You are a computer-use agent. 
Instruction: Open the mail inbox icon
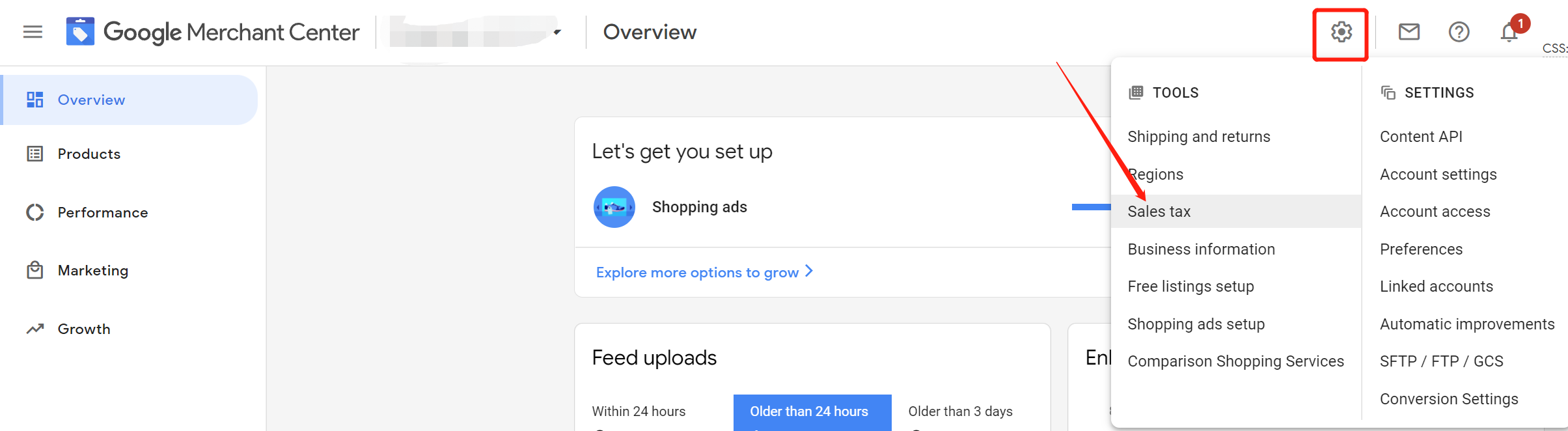tap(1409, 32)
